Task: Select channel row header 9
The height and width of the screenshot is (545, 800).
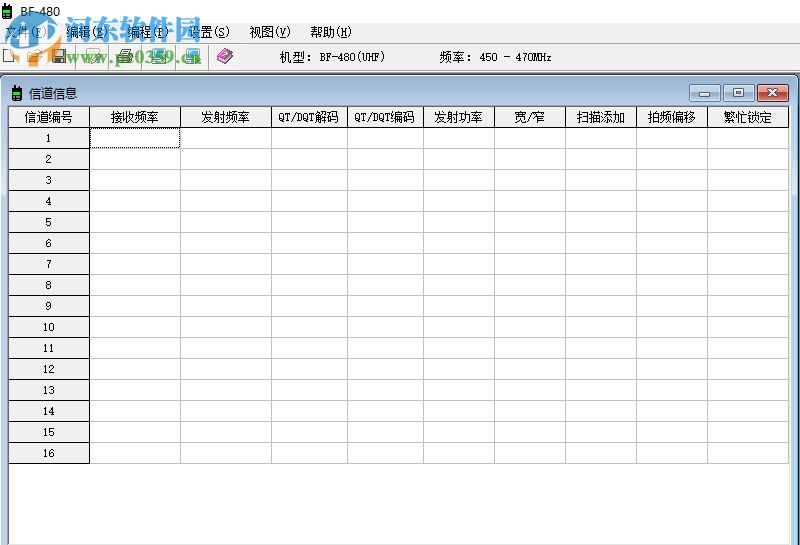Action: tap(49, 306)
